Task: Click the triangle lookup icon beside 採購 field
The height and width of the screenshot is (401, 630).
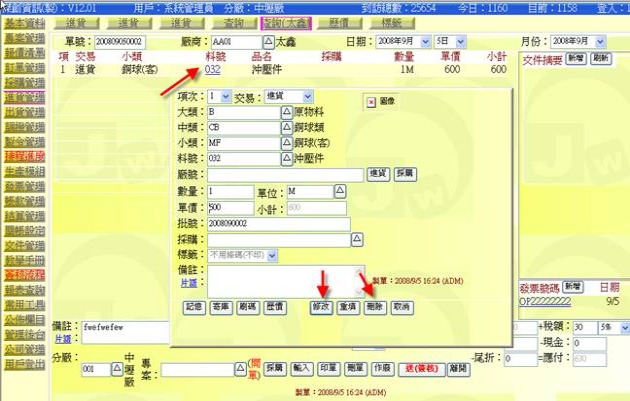Action: (358, 239)
